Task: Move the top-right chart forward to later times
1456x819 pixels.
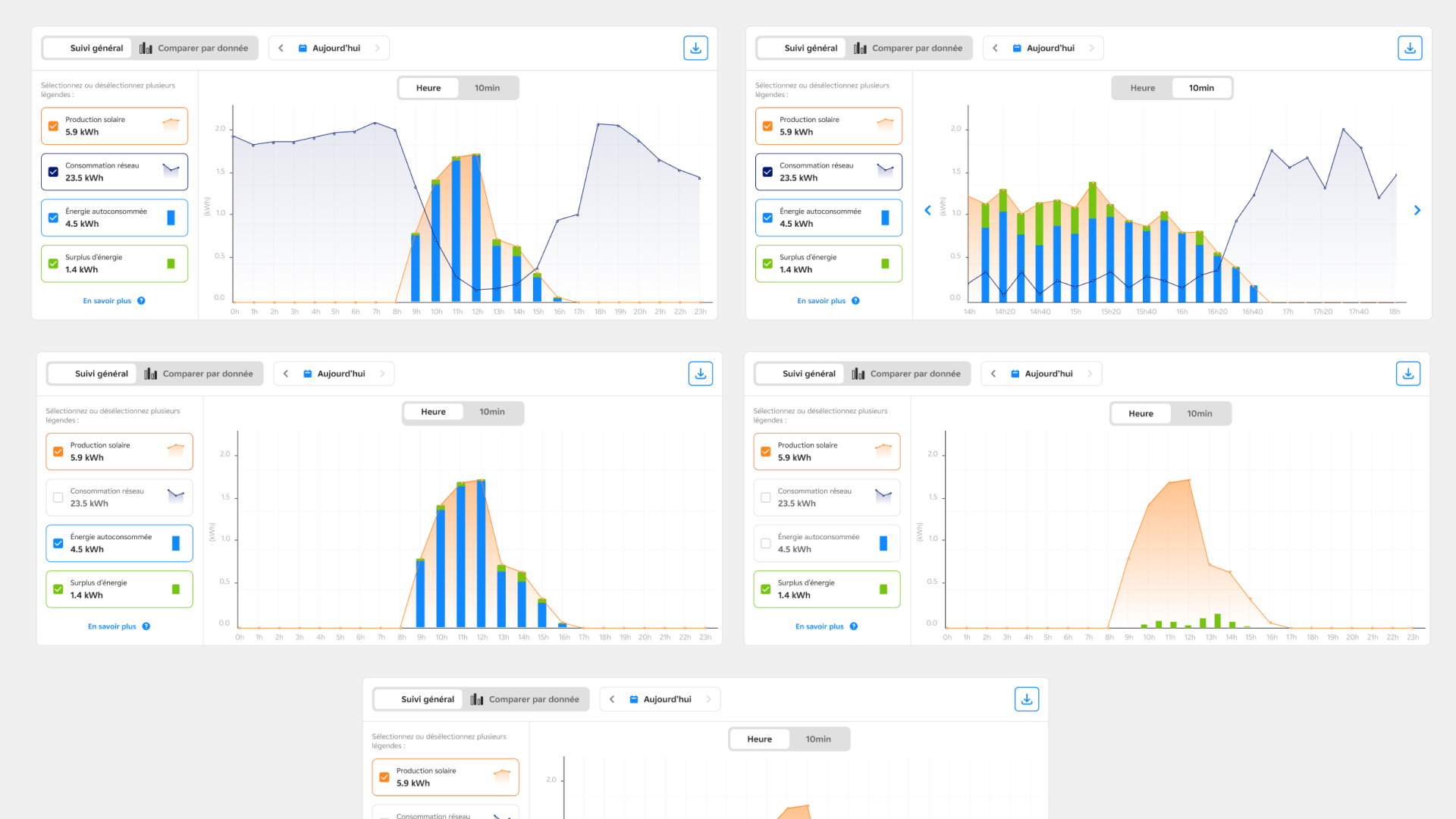Action: [x=1417, y=210]
